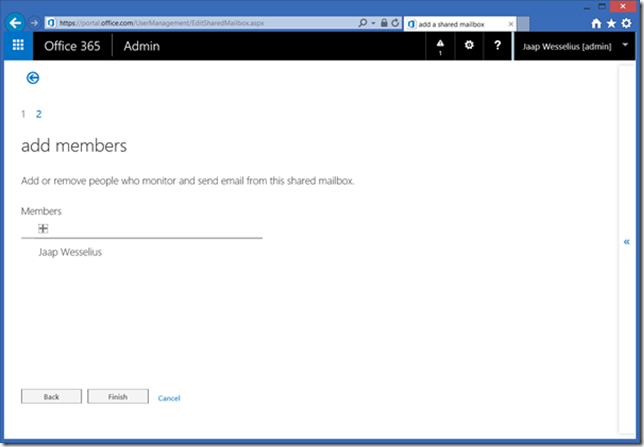
Task: Open the Office 365 app launcher grid
Action: (18, 46)
